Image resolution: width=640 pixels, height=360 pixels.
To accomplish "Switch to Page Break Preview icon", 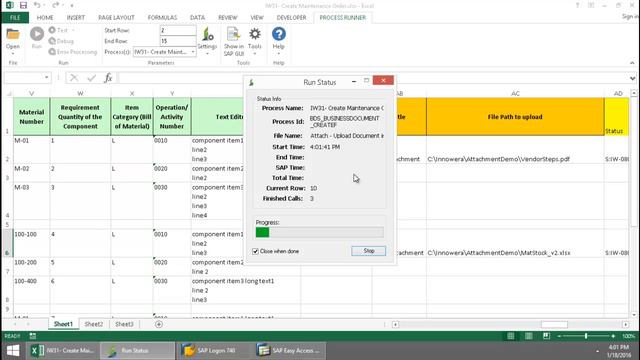I will tap(547, 336).
